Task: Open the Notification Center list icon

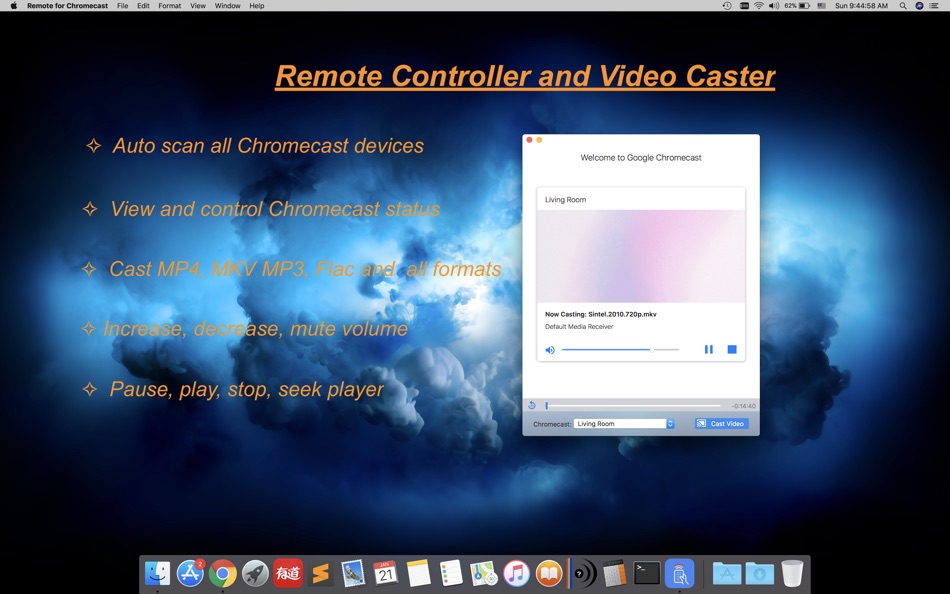Action: pyautogui.click(x=934, y=5)
